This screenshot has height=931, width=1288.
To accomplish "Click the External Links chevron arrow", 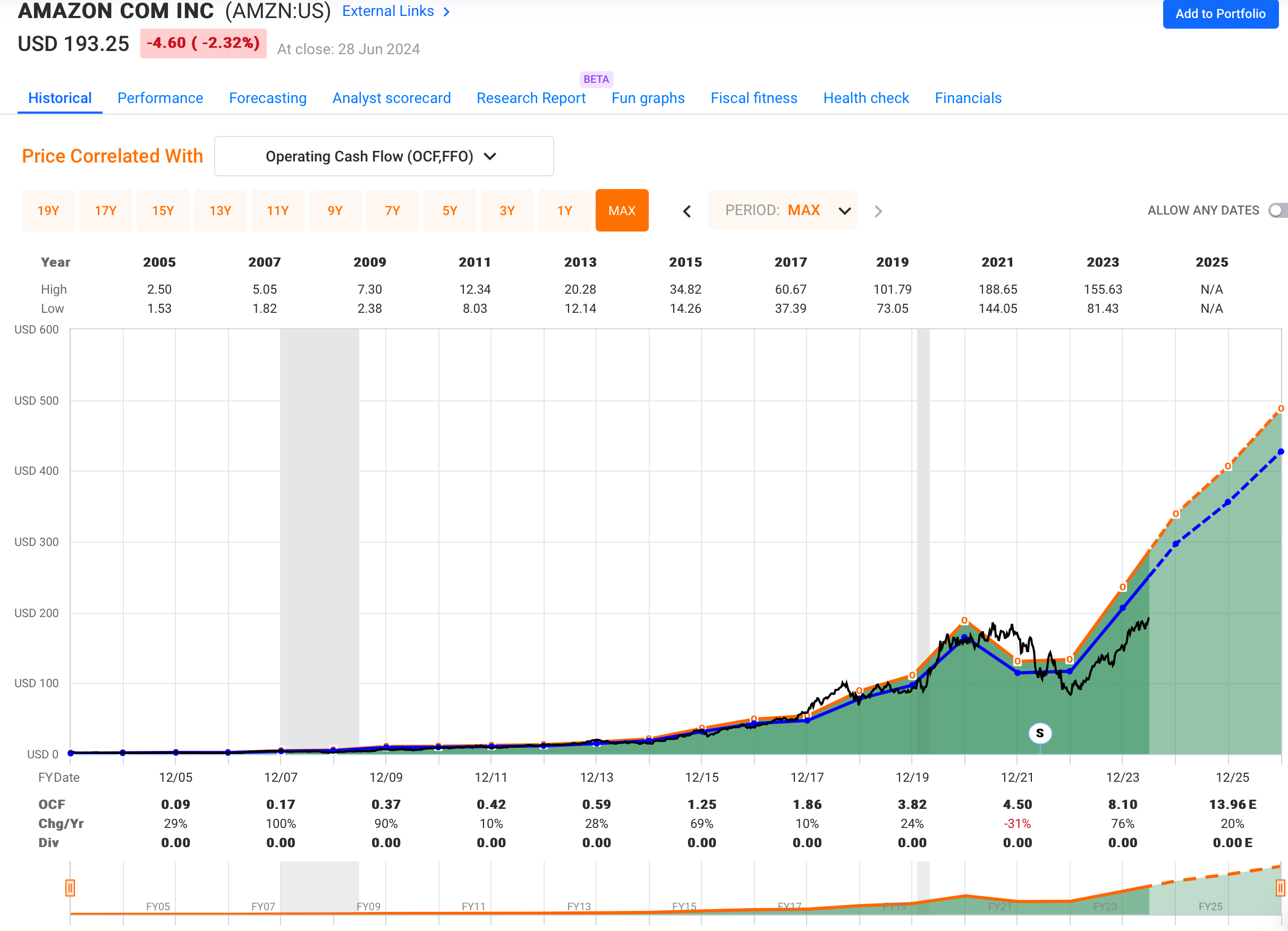I will (446, 11).
